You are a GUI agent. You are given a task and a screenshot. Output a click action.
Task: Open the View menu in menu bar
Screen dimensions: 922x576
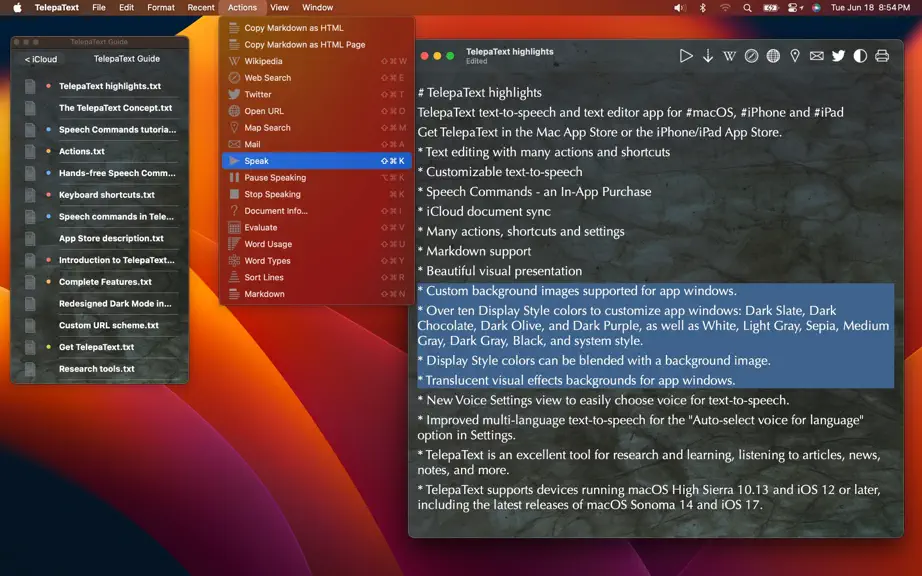coord(279,8)
